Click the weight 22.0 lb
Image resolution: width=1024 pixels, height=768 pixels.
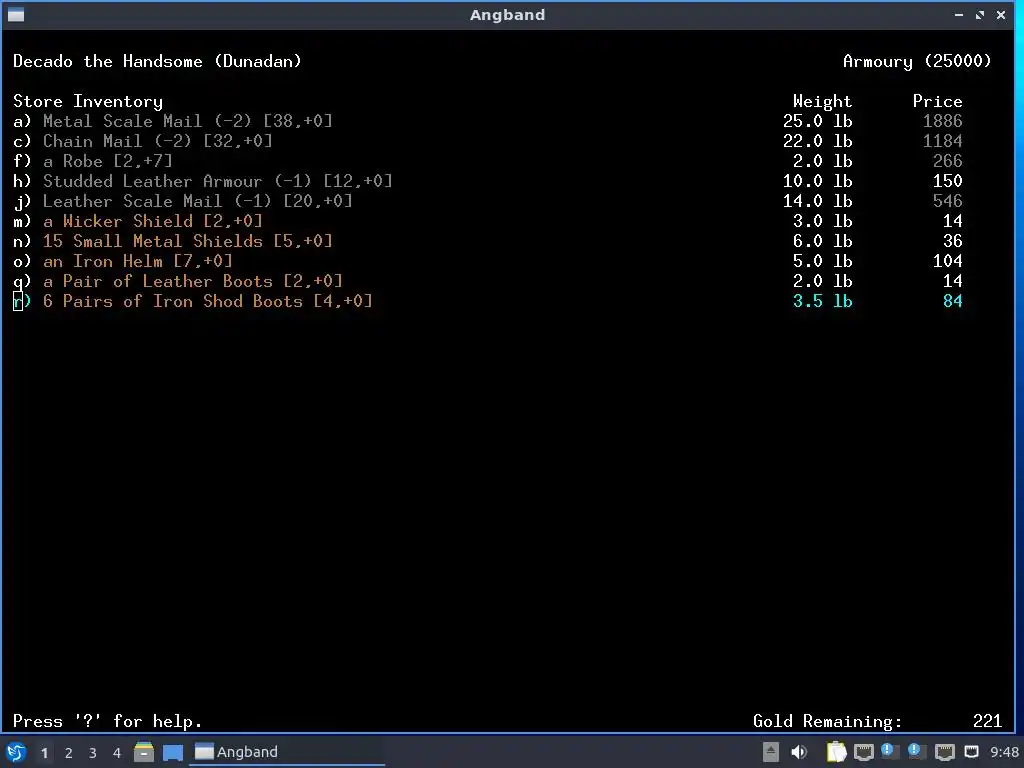click(x=818, y=141)
